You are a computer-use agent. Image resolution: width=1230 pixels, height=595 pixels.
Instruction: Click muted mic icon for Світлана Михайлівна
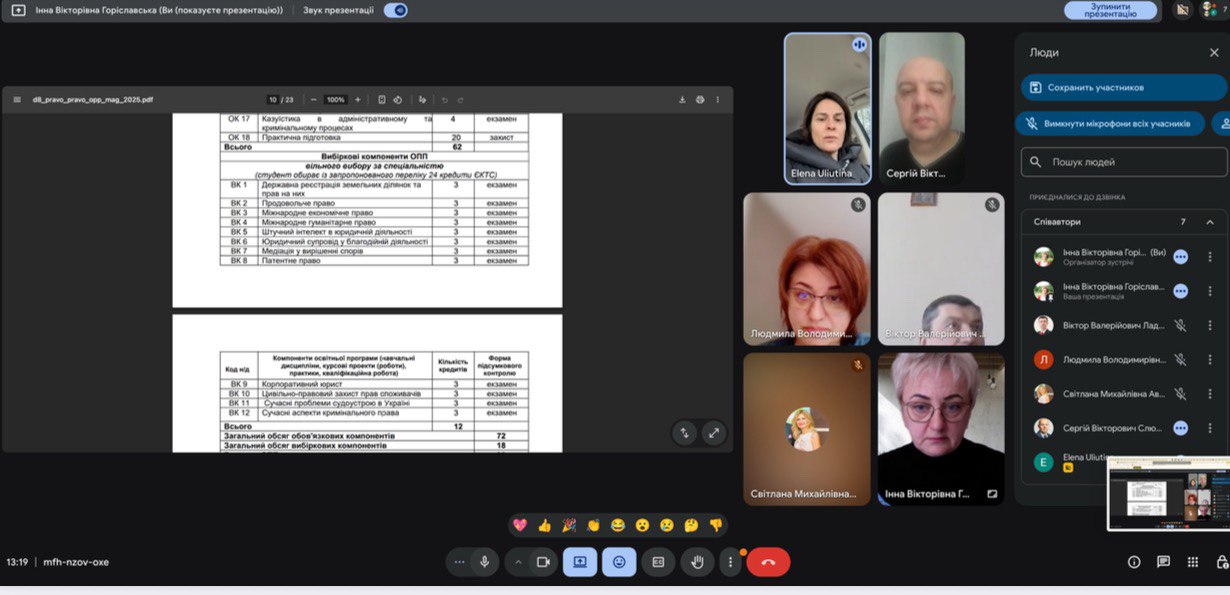pyautogui.click(x=1180, y=393)
